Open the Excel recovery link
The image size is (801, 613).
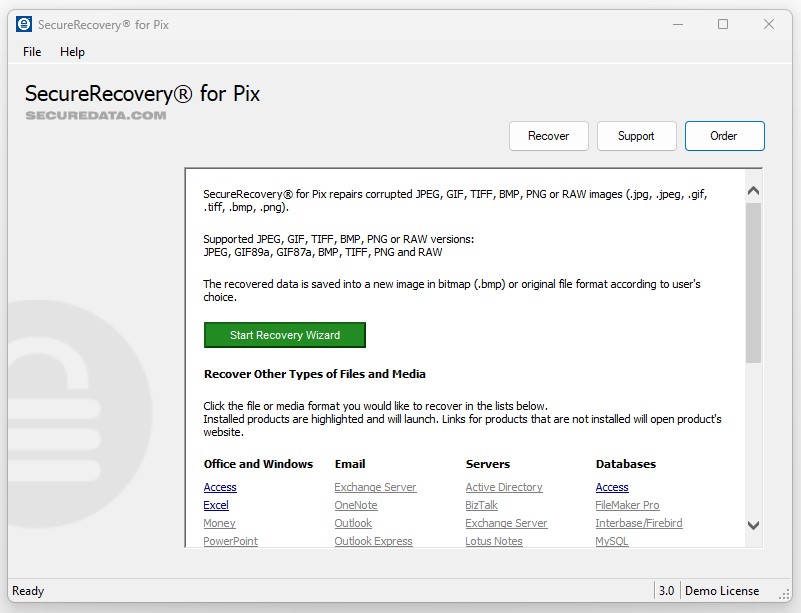click(x=216, y=505)
